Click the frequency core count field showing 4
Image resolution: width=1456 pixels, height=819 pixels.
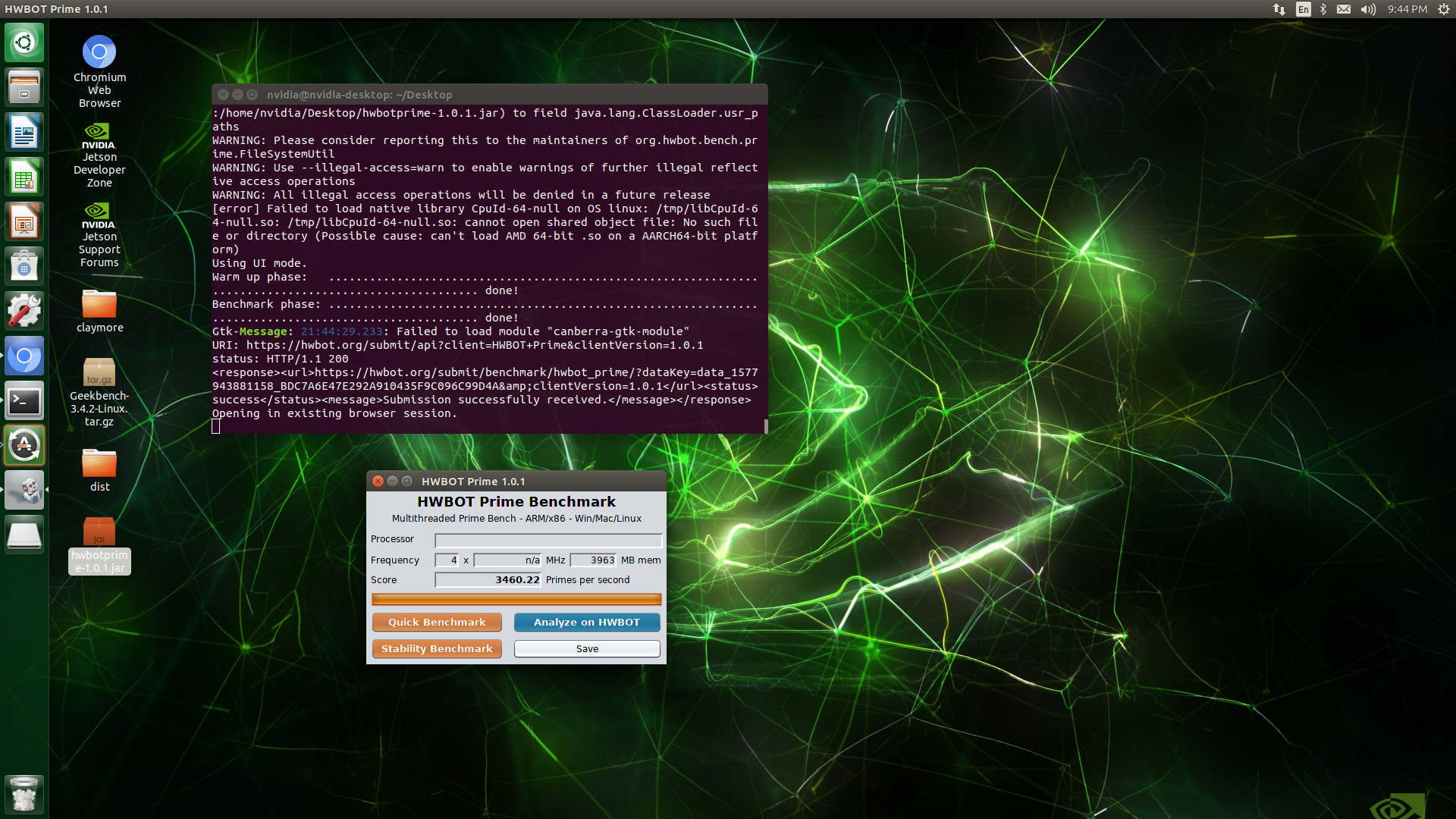[447, 560]
